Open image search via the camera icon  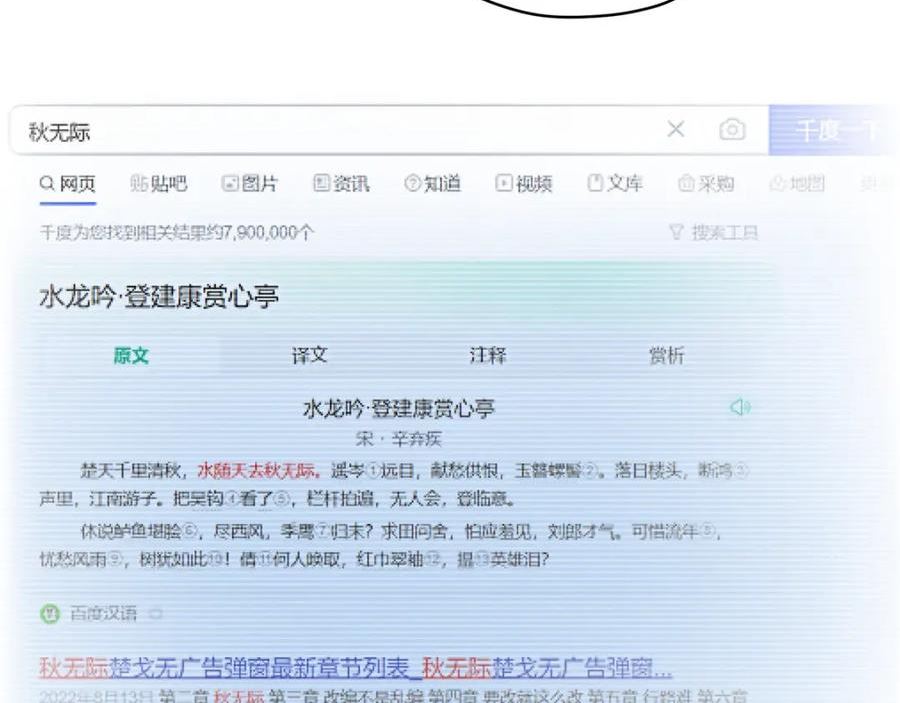tap(732, 130)
